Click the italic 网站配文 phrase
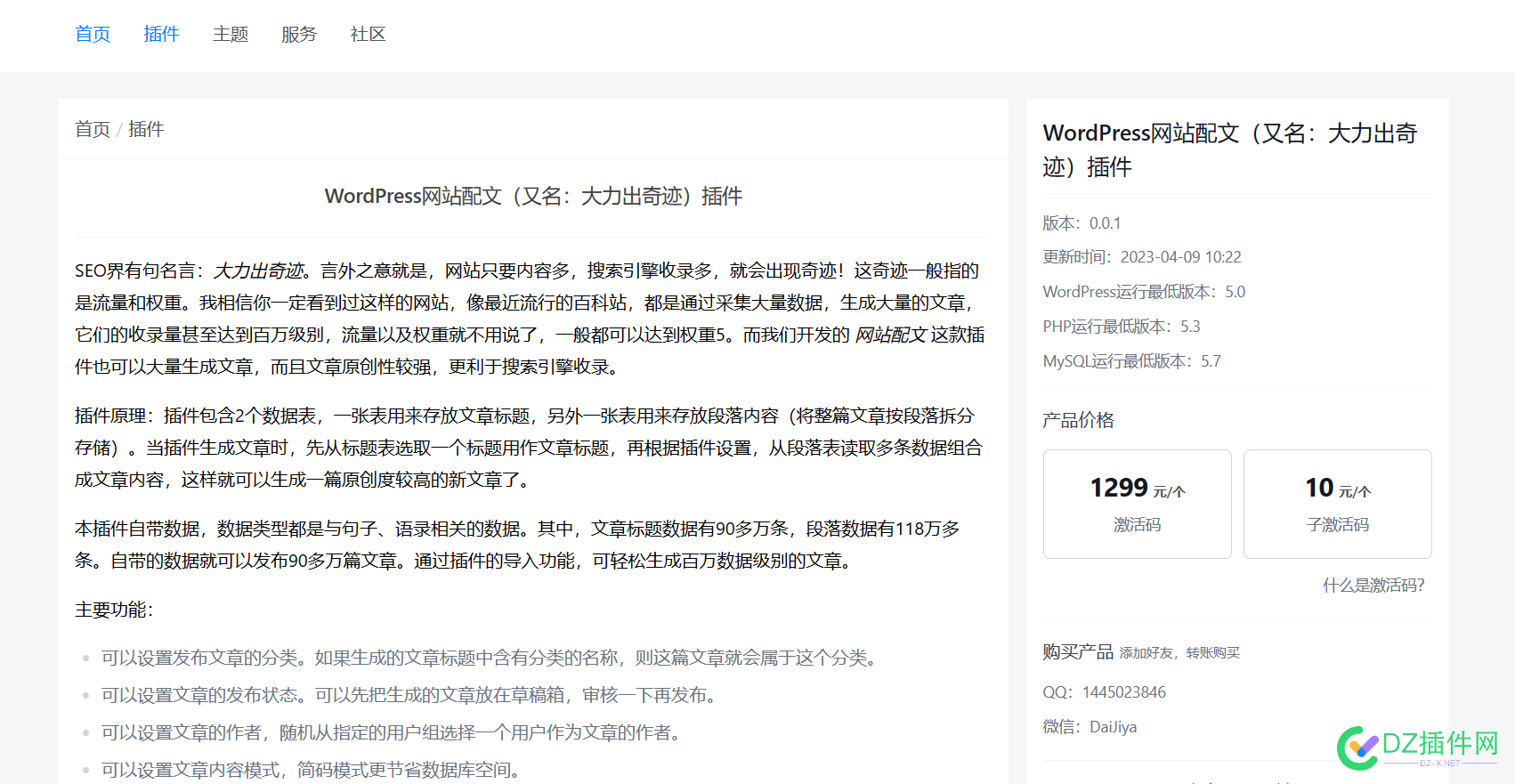Viewport: 1515px width, 784px height. click(x=890, y=335)
